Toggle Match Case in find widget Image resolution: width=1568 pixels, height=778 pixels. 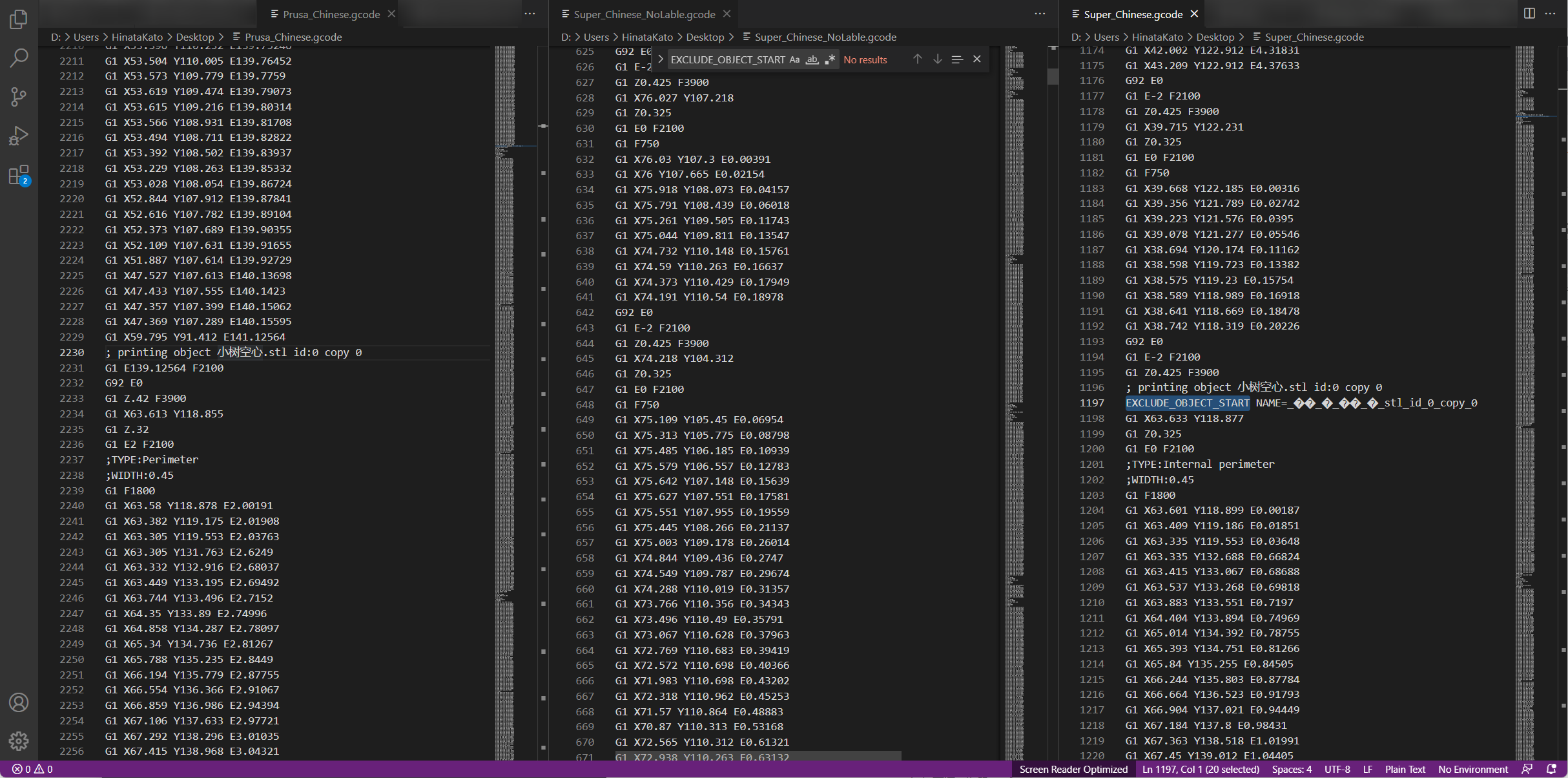tap(794, 59)
